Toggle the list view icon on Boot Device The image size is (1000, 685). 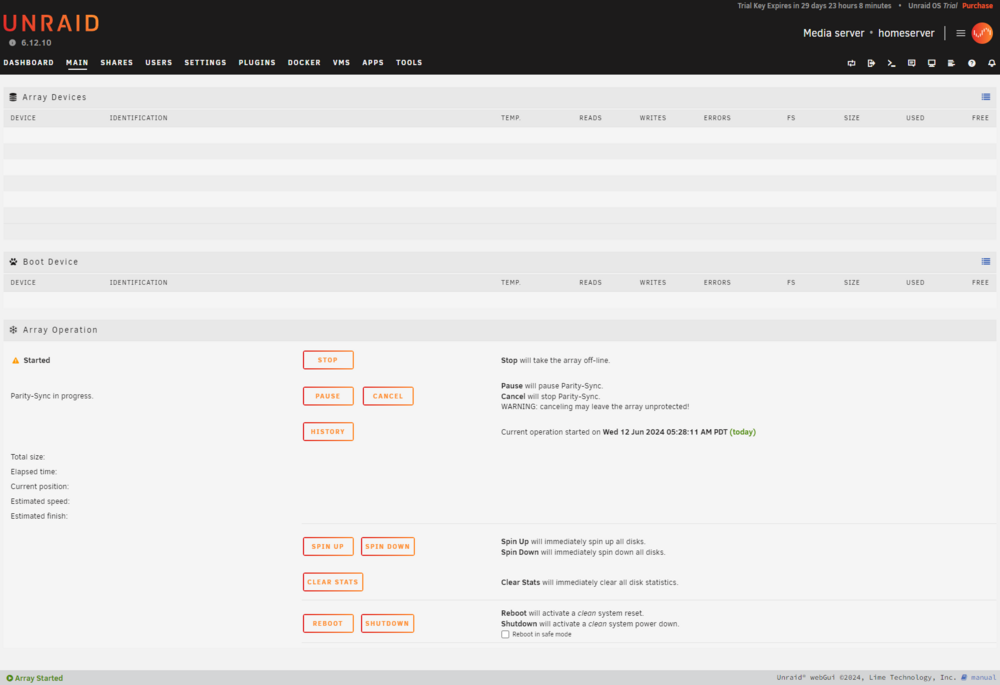986,261
